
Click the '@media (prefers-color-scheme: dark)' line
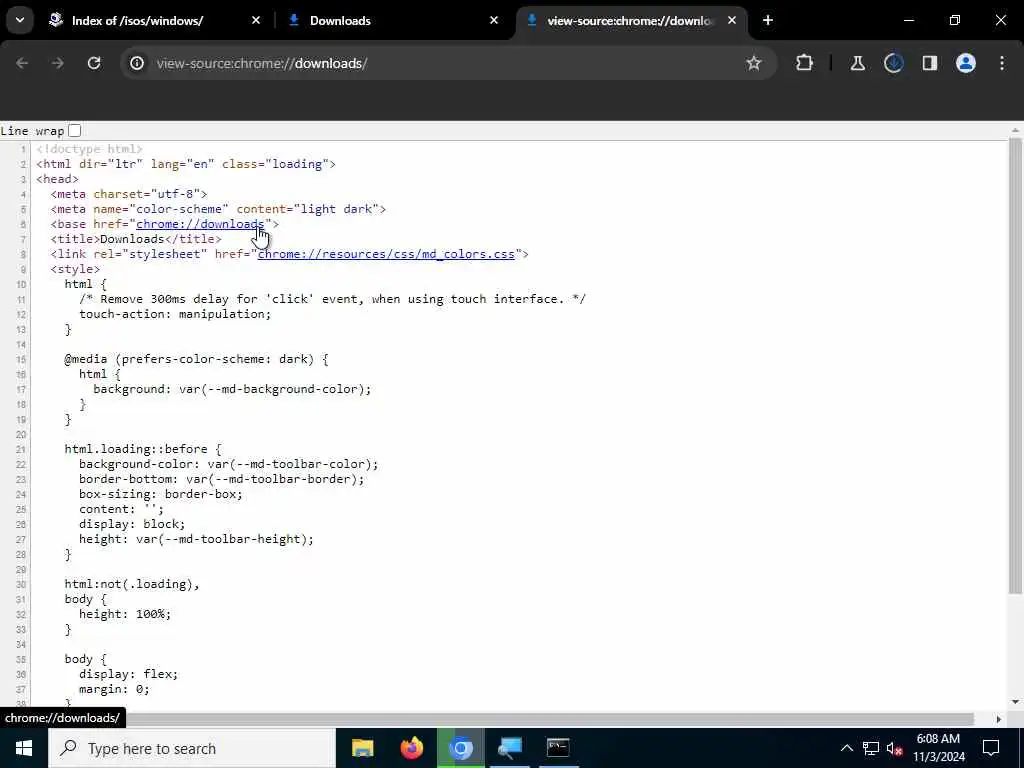point(197,359)
